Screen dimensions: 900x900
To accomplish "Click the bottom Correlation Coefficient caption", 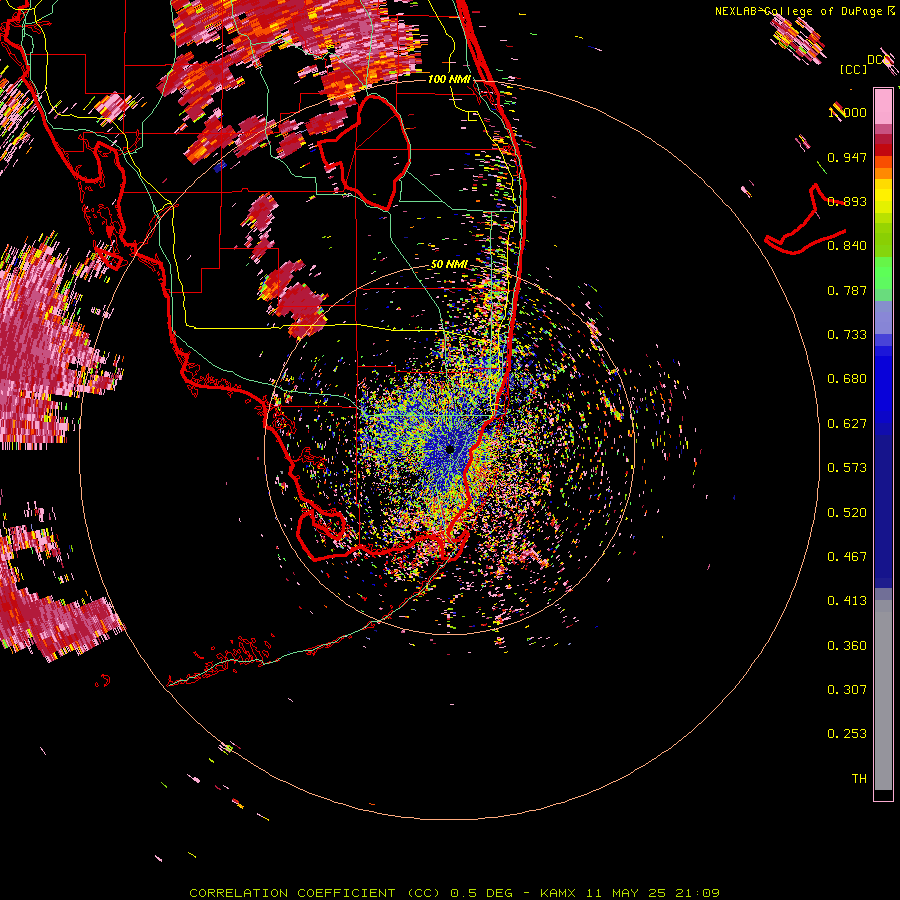I will (455, 893).
